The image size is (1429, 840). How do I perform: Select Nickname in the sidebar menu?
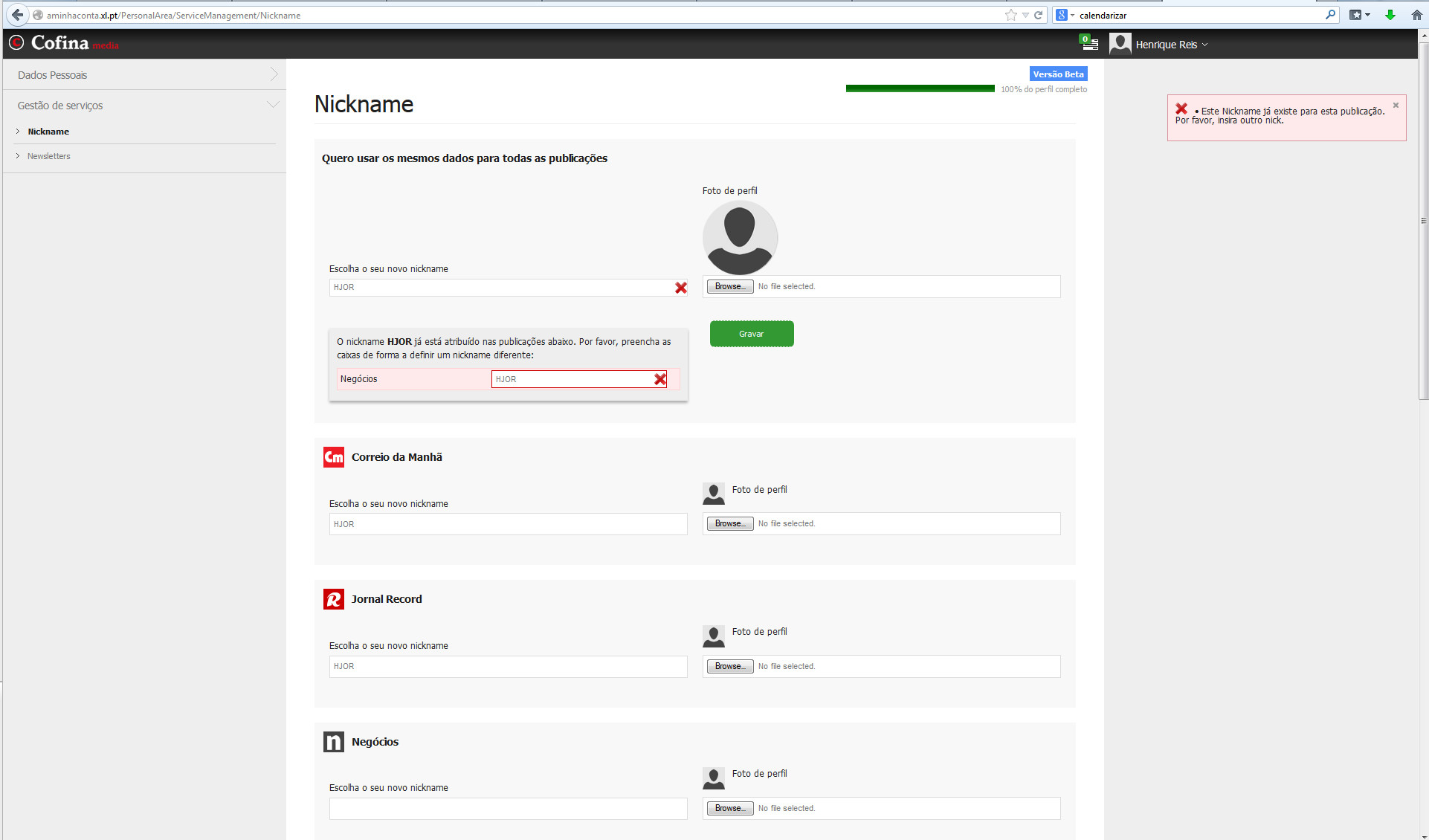click(x=48, y=132)
